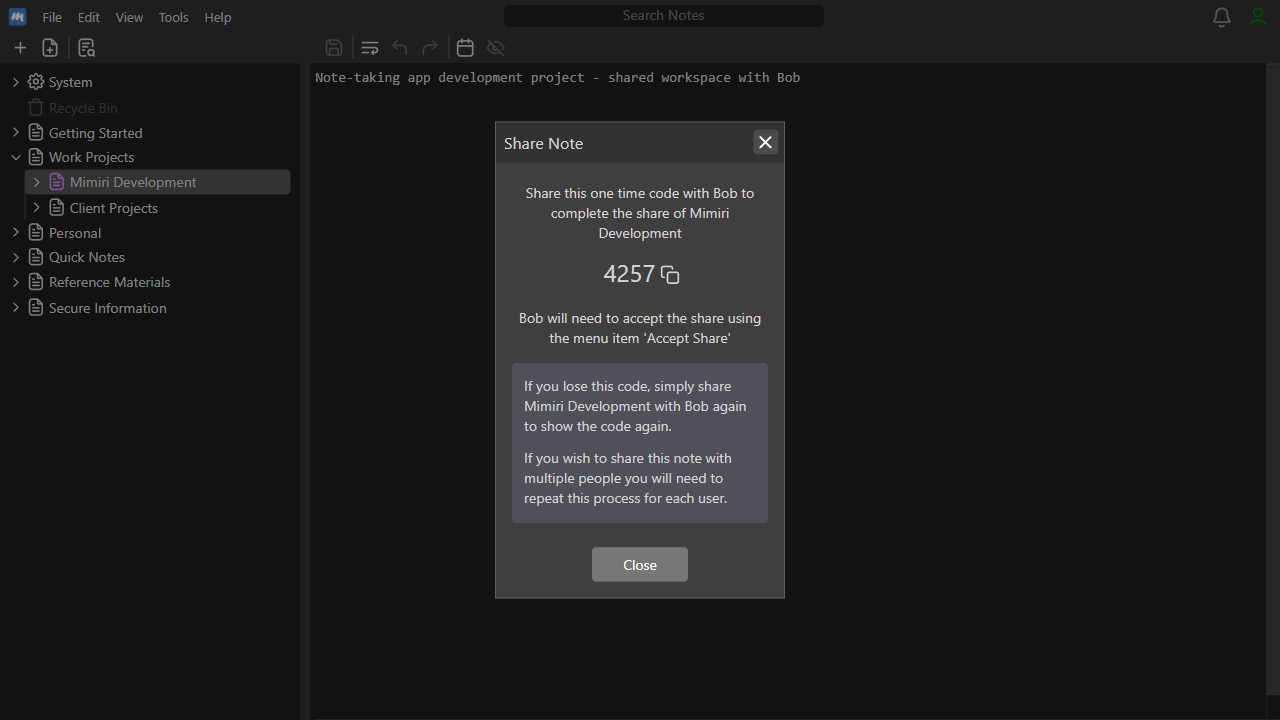Click the Client Projects note icon
The image size is (1280, 720).
(57, 207)
